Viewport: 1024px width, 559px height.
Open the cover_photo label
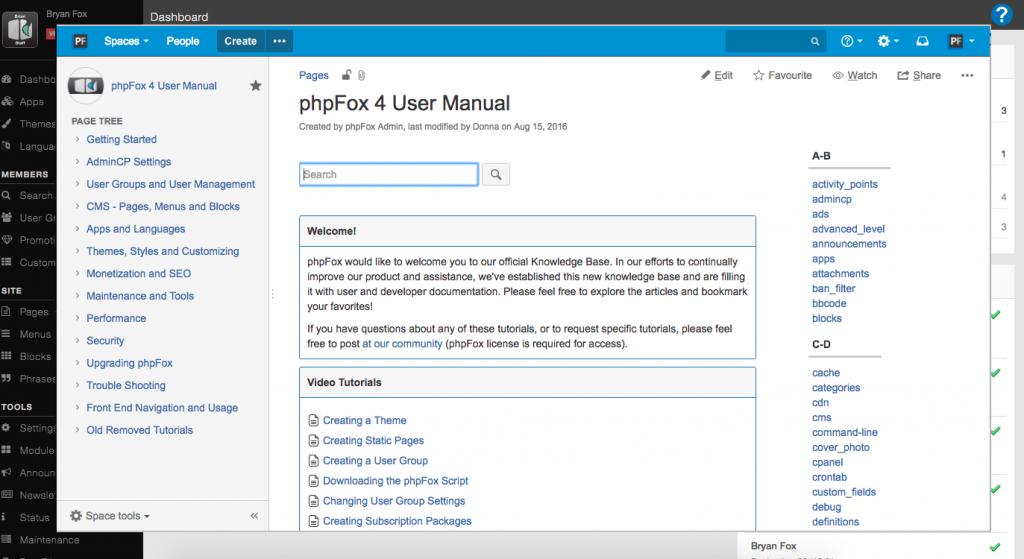[840, 447]
